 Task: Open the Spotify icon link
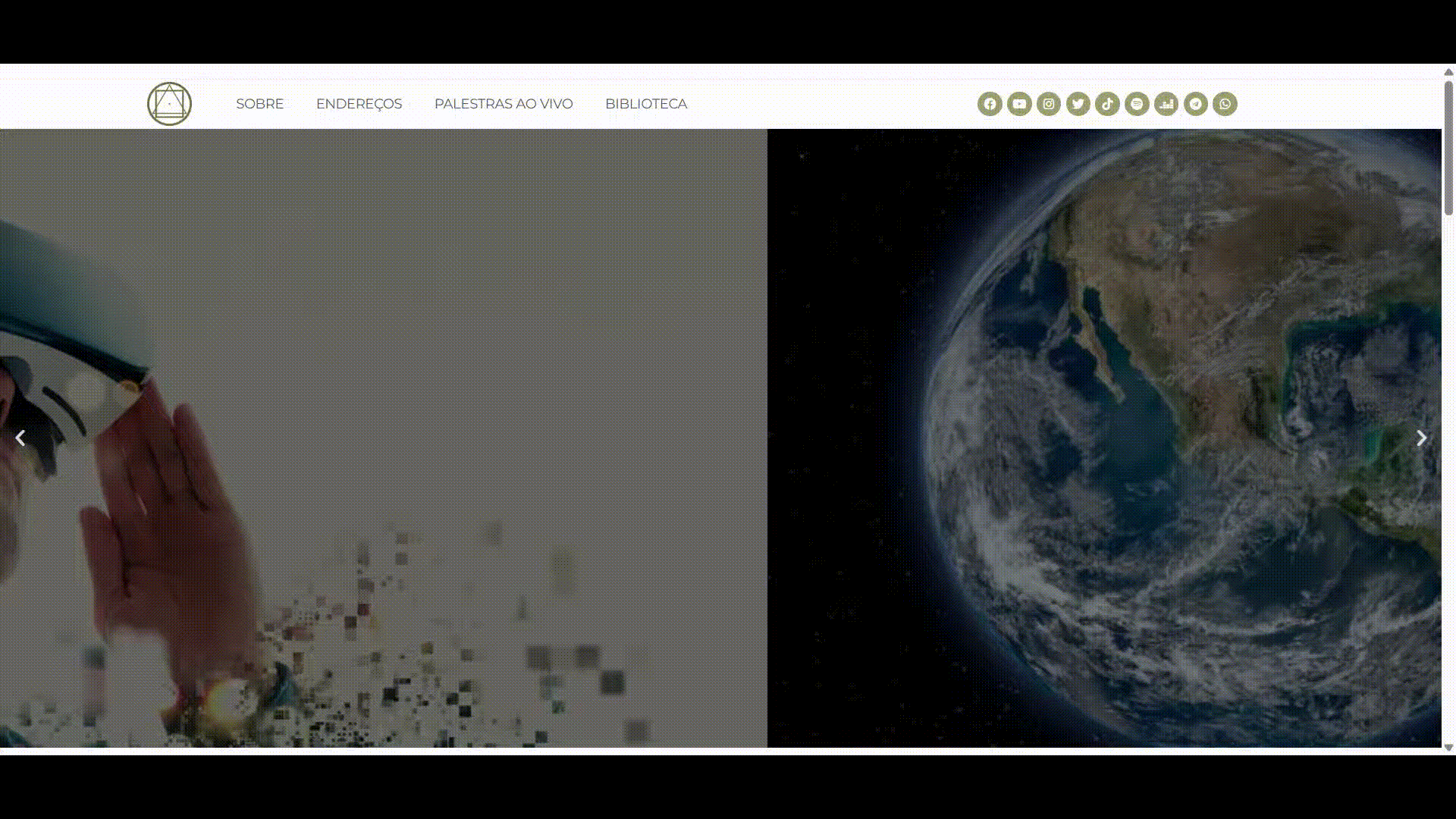(x=1137, y=104)
